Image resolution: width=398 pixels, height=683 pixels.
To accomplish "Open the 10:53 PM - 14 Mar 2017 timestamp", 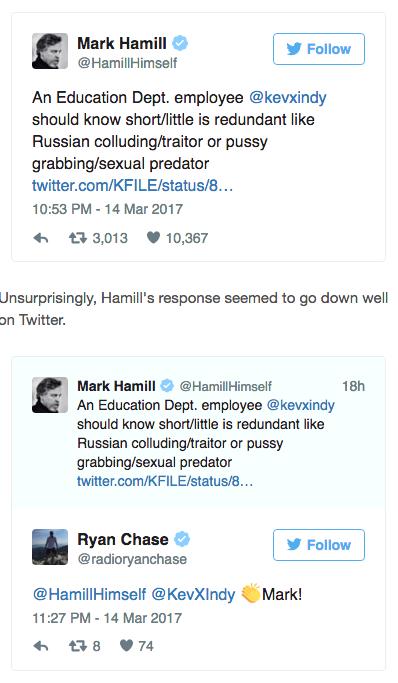I will [x=107, y=209].
